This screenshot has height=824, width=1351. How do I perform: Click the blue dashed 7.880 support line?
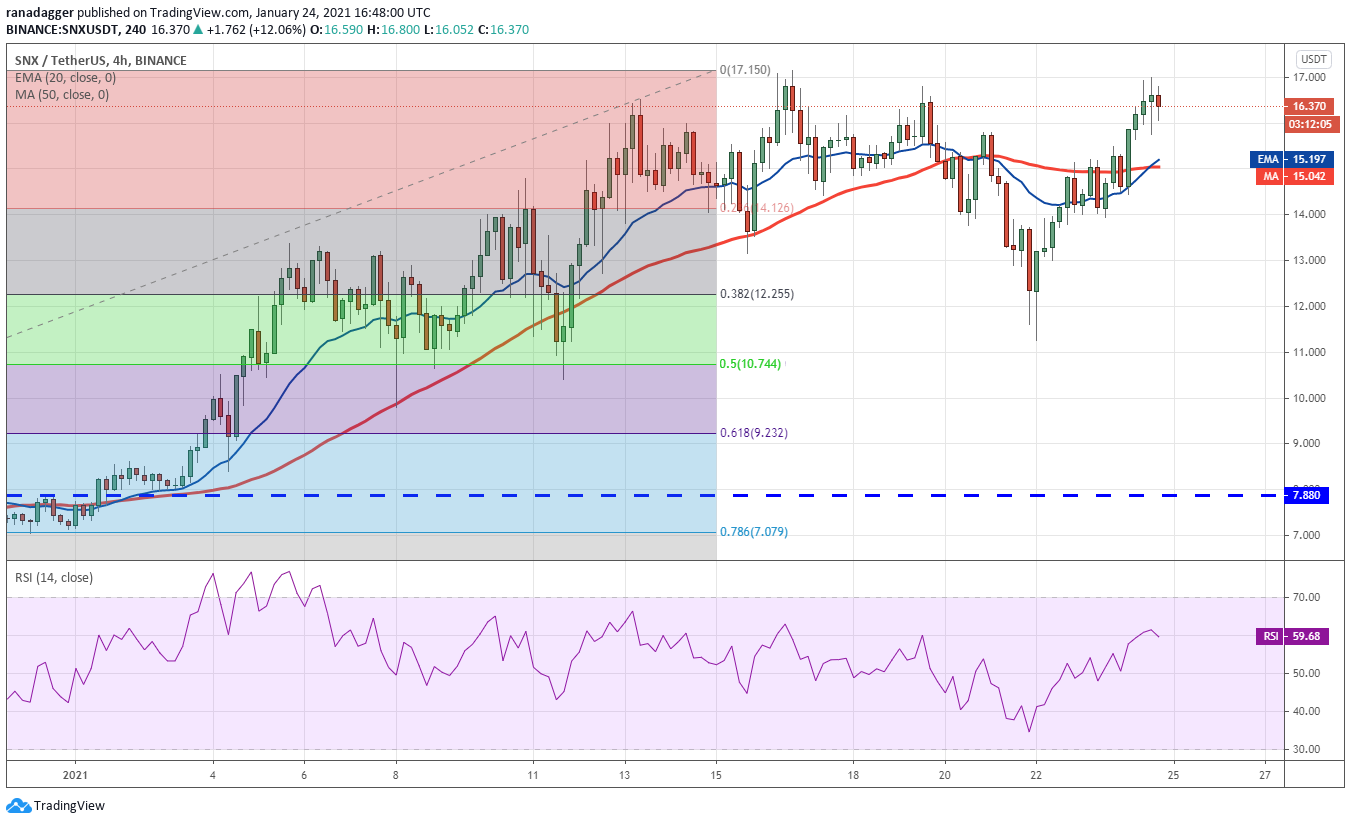pyautogui.click(x=640, y=495)
